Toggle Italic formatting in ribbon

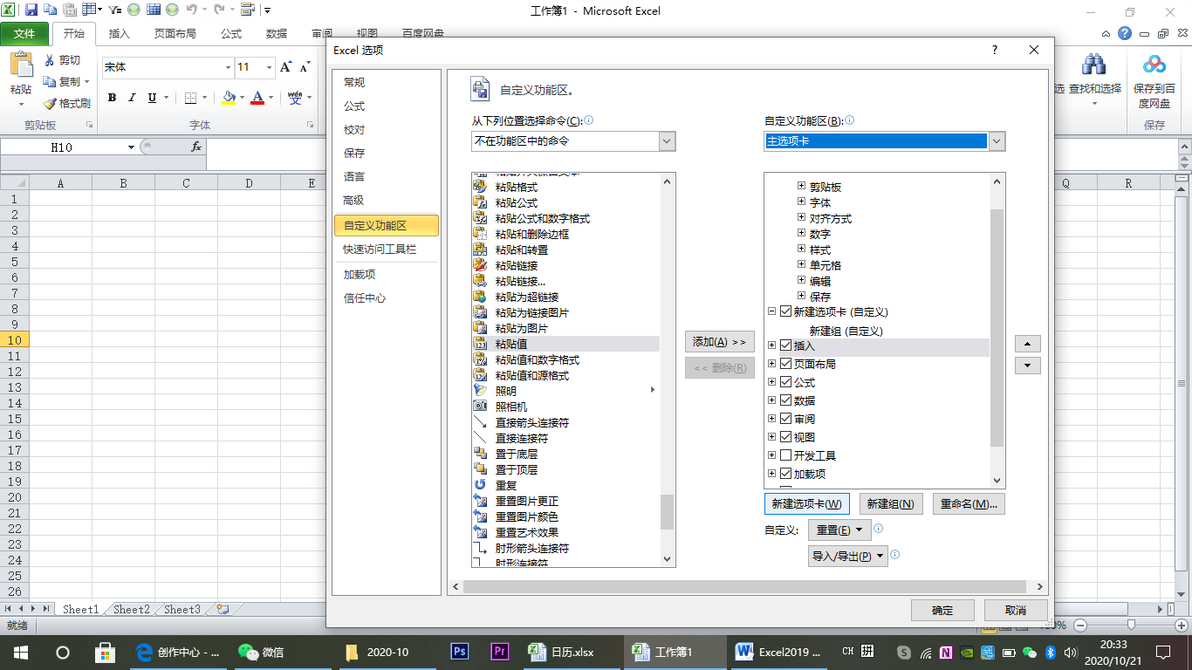pyautogui.click(x=132, y=97)
